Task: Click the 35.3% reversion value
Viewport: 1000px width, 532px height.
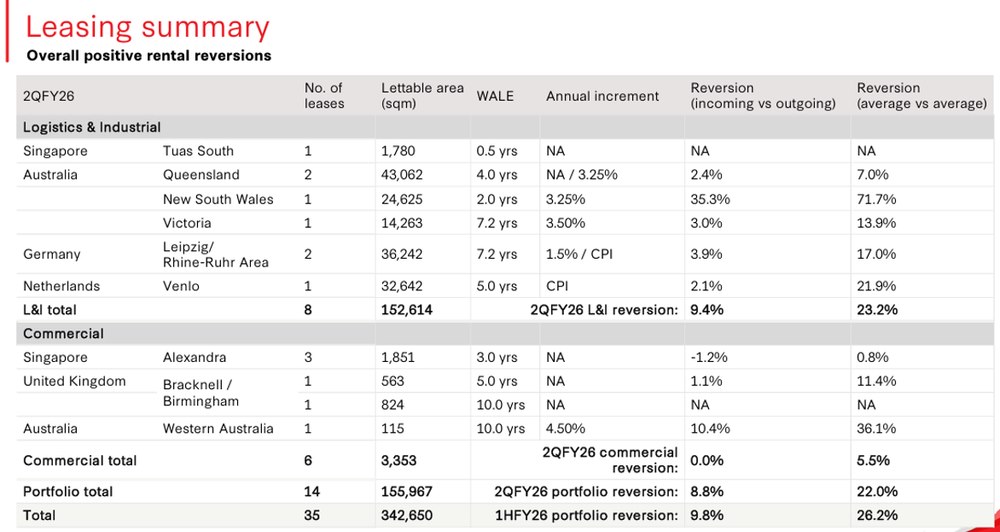Action: [710, 199]
